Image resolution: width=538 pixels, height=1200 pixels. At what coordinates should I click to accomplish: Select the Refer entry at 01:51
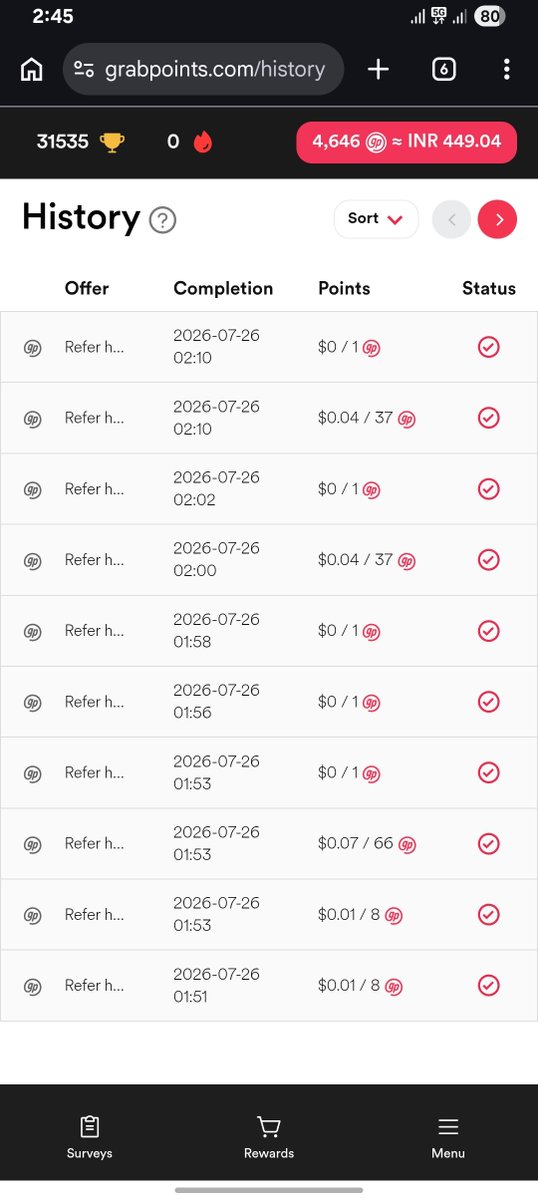[269, 986]
